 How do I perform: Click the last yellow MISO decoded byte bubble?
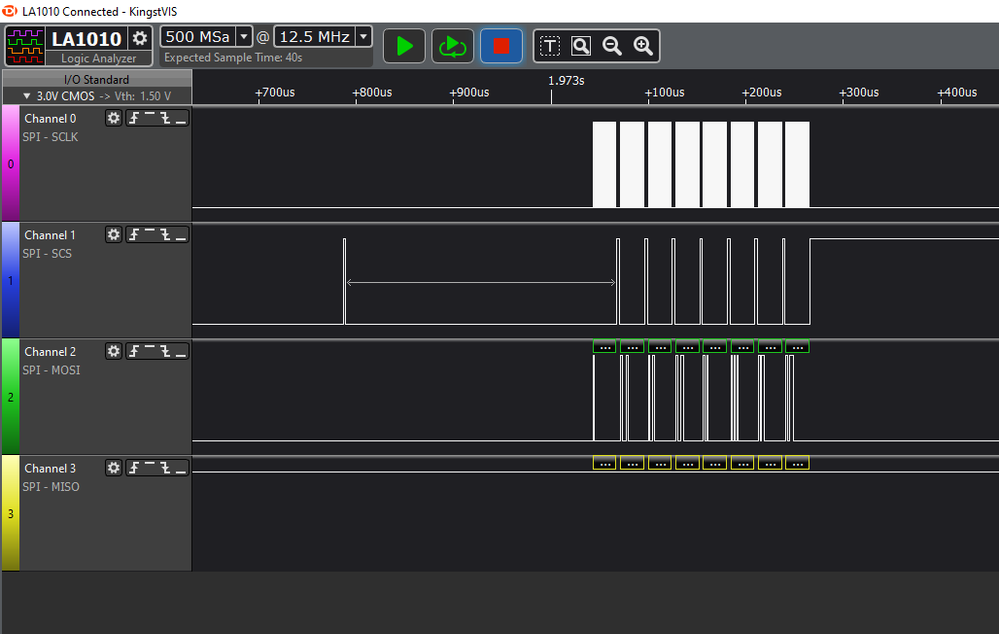click(x=798, y=463)
